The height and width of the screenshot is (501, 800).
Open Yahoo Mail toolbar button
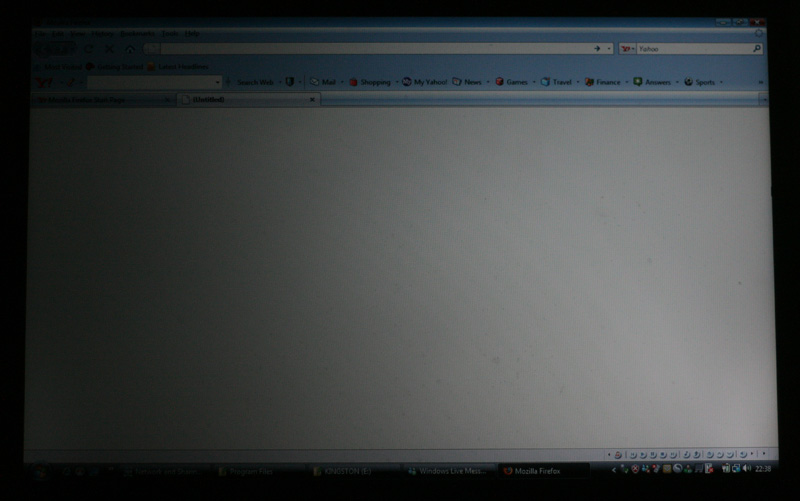click(x=323, y=82)
